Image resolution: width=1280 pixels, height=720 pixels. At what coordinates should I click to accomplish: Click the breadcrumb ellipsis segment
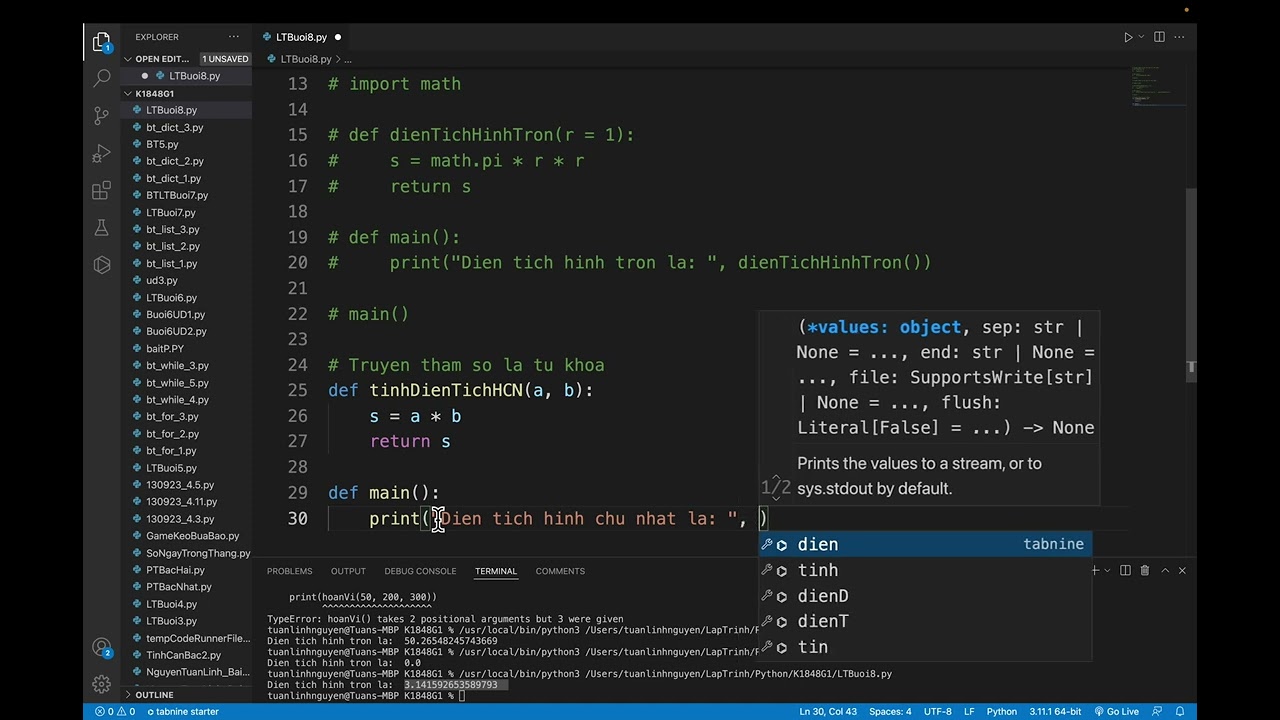point(348,59)
